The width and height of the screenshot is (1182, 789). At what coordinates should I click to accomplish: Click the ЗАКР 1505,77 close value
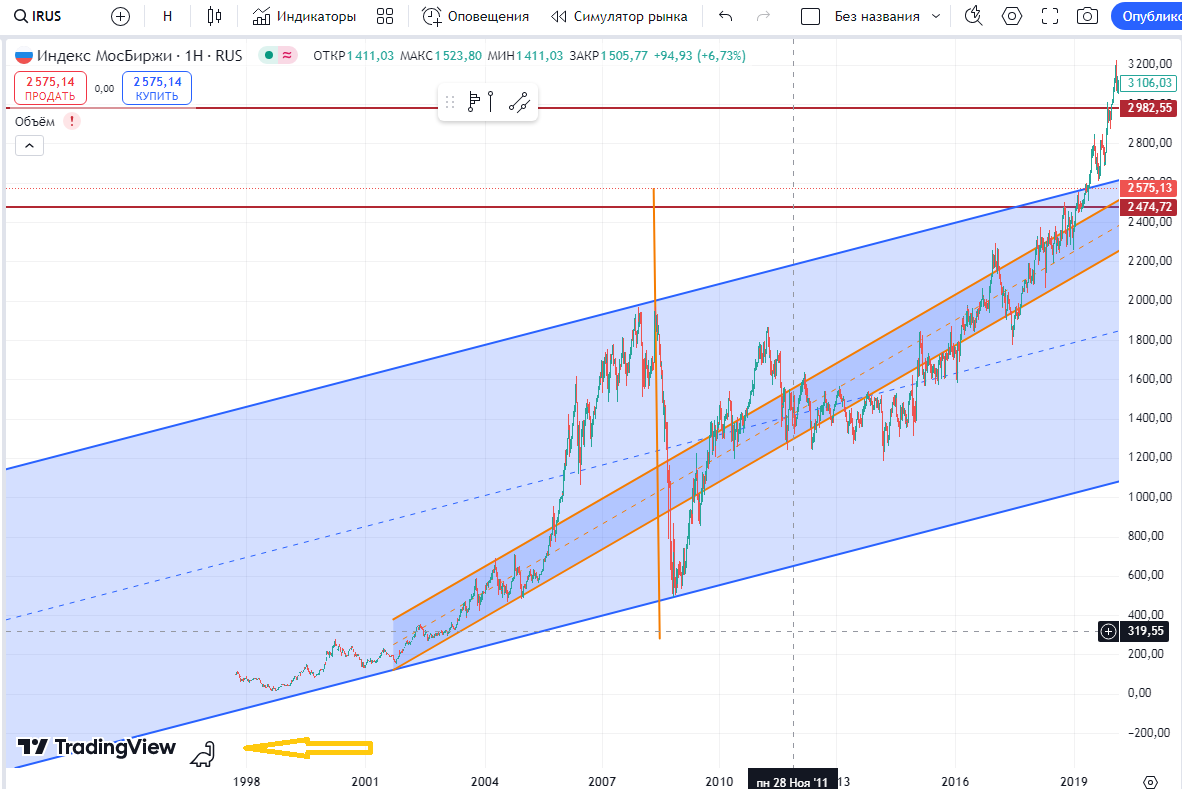pos(609,56)
